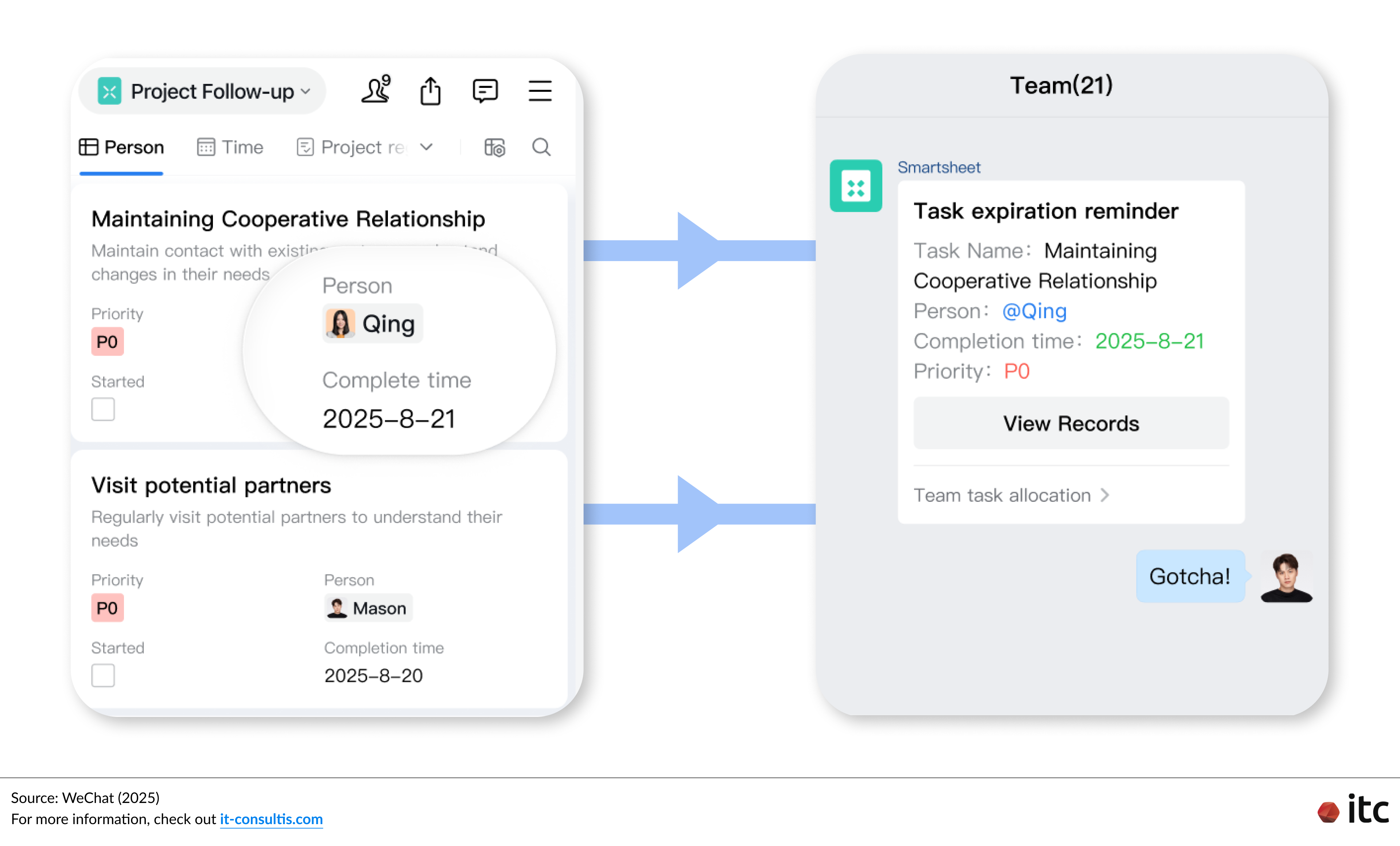The height and width of the screenshot is (846, 1400).
Task: Click Qing's avatar in the Person field
Action: point(340,323)
